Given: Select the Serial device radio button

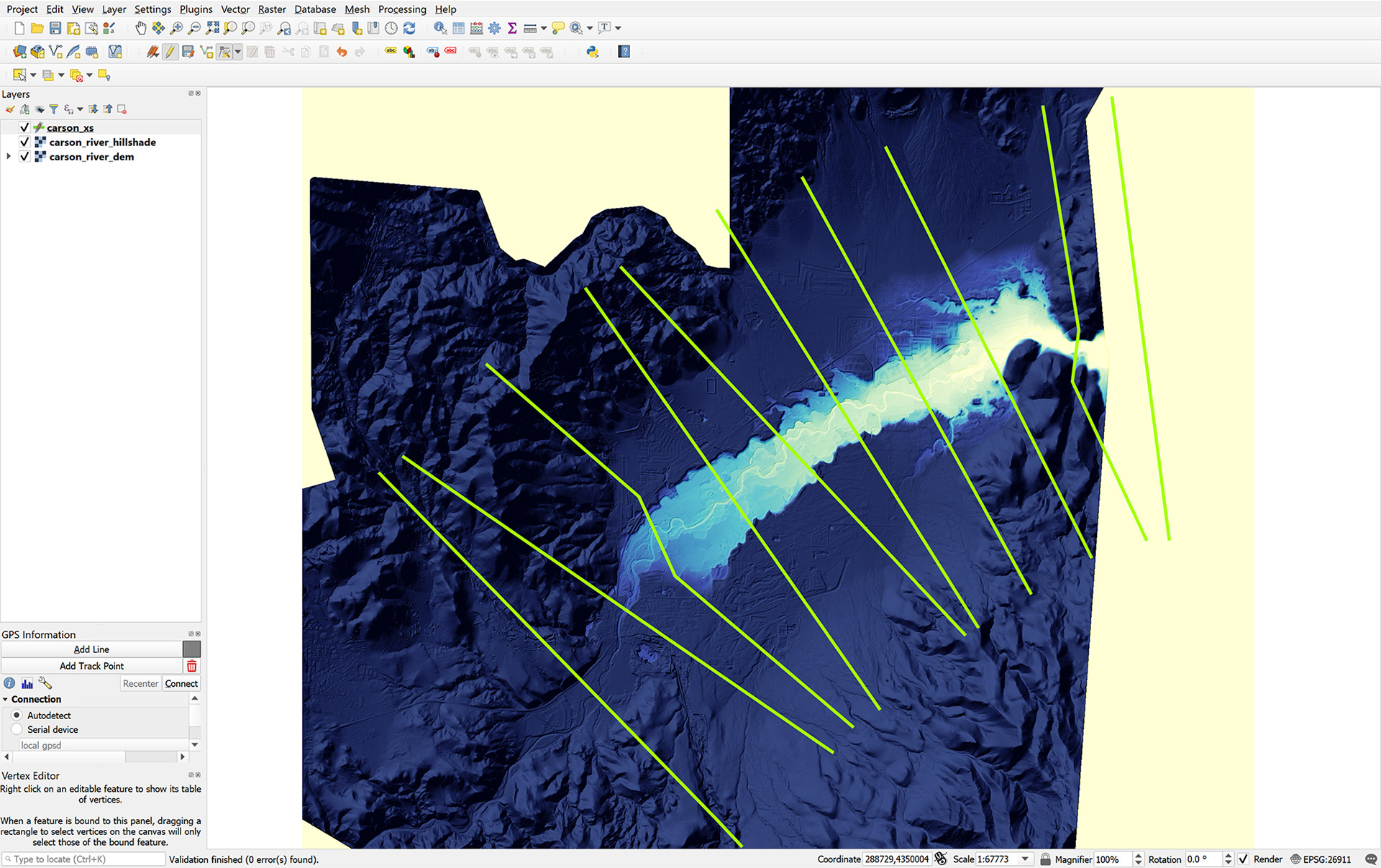Looking at the screenshot, I should point(17,729).
